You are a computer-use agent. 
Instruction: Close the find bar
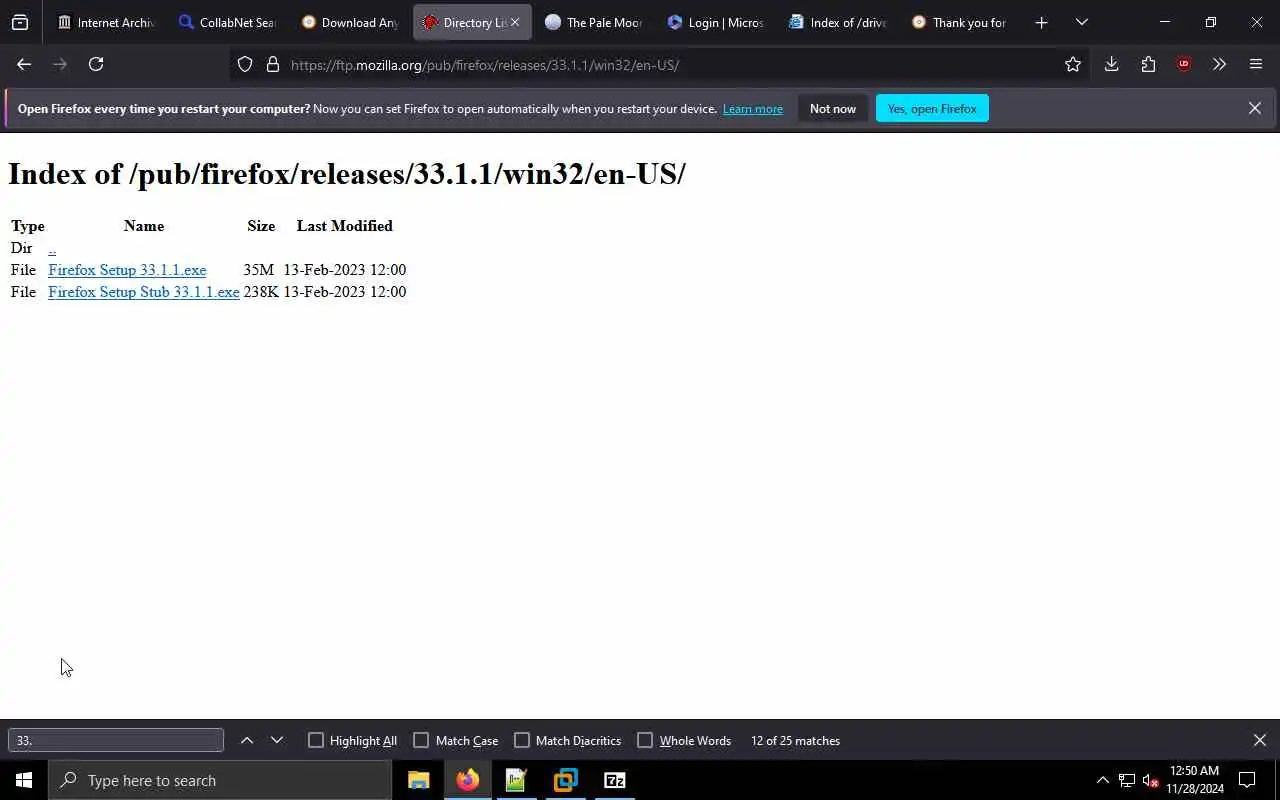coord(1259,740)
